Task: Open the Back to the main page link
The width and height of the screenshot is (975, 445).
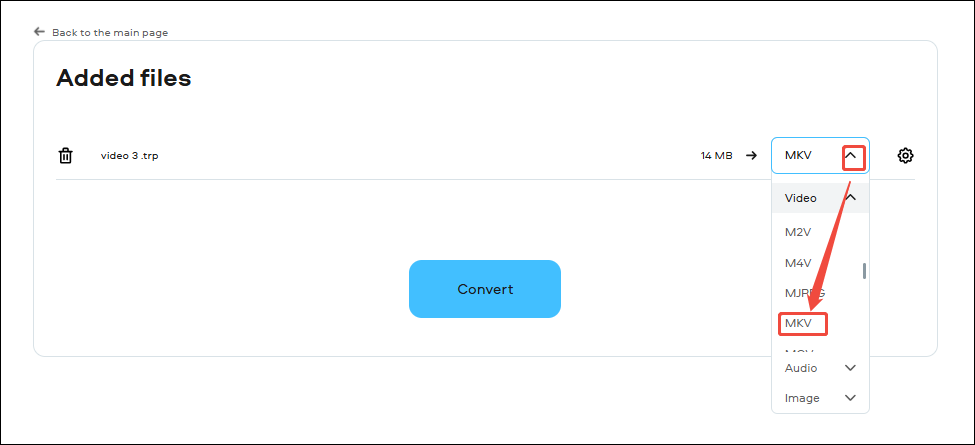Action: click(109, 33)
